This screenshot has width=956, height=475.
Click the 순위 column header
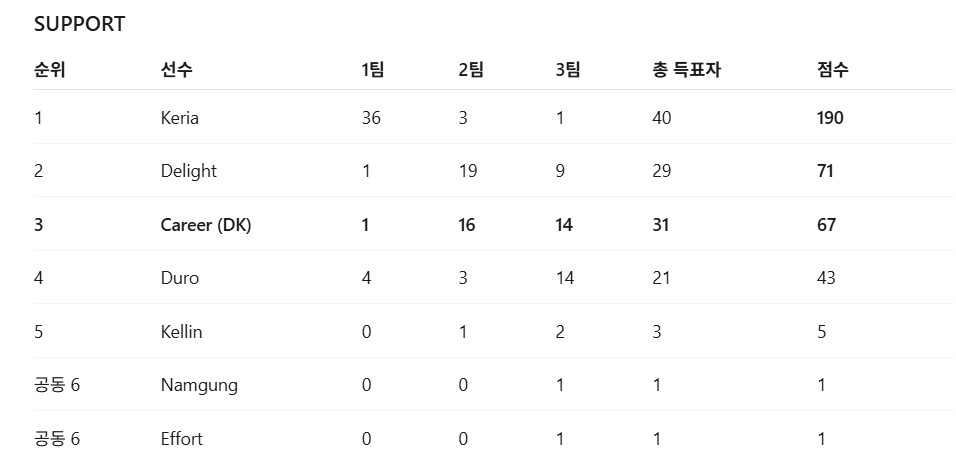point(49,70)
